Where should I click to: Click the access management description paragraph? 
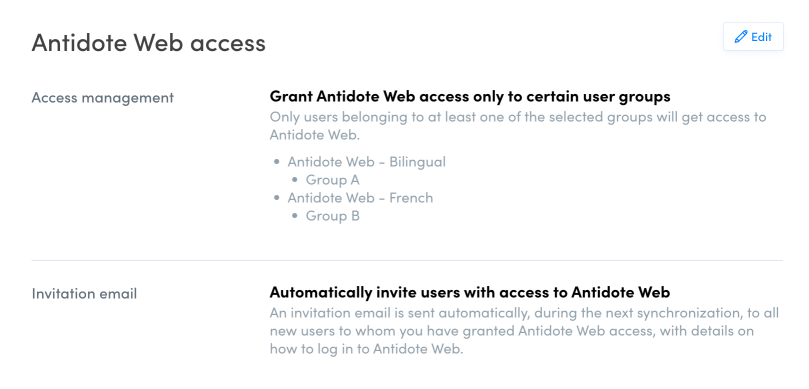coord(518,126)
